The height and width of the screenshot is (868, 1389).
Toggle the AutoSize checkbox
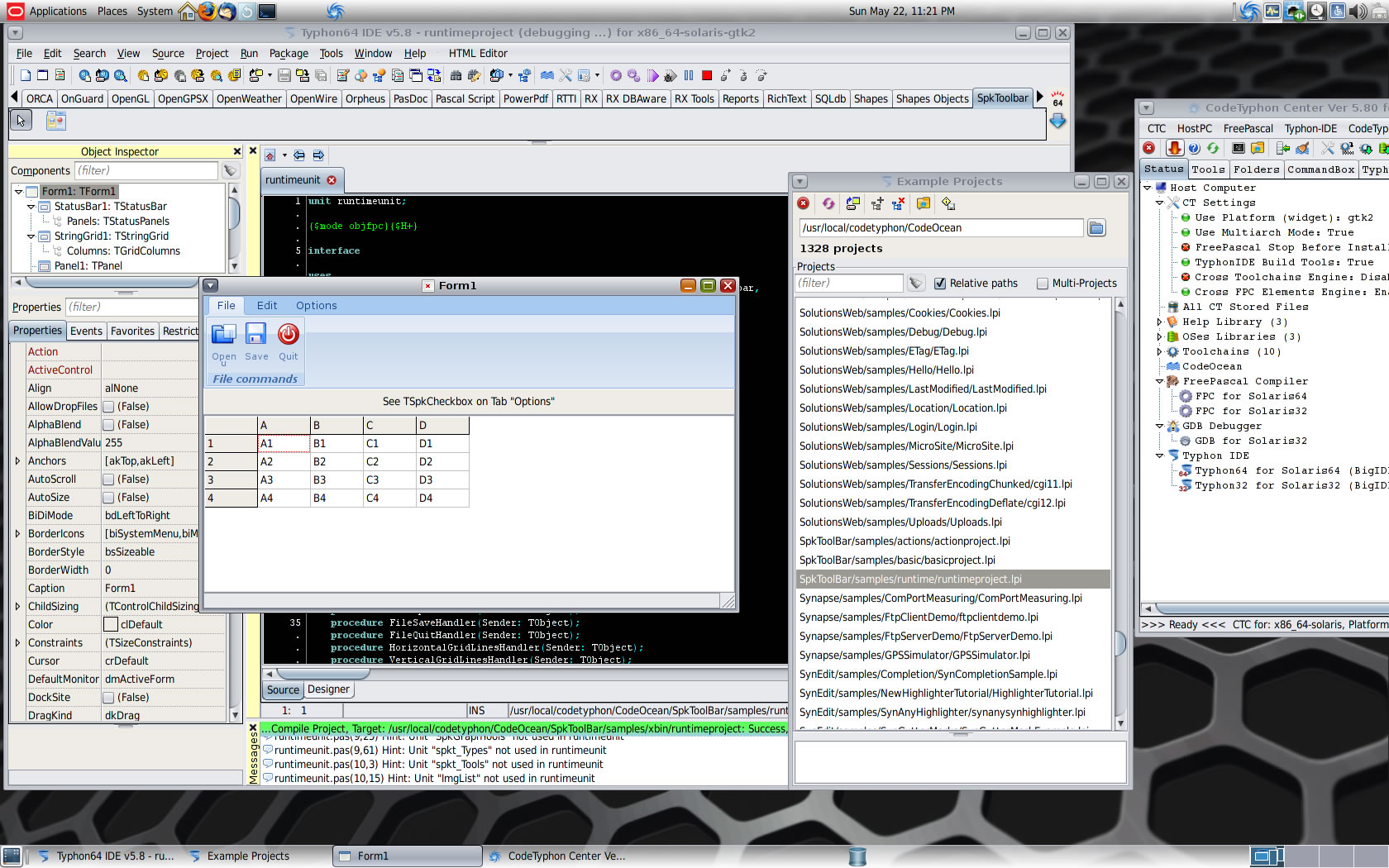[x=108, y=498]
